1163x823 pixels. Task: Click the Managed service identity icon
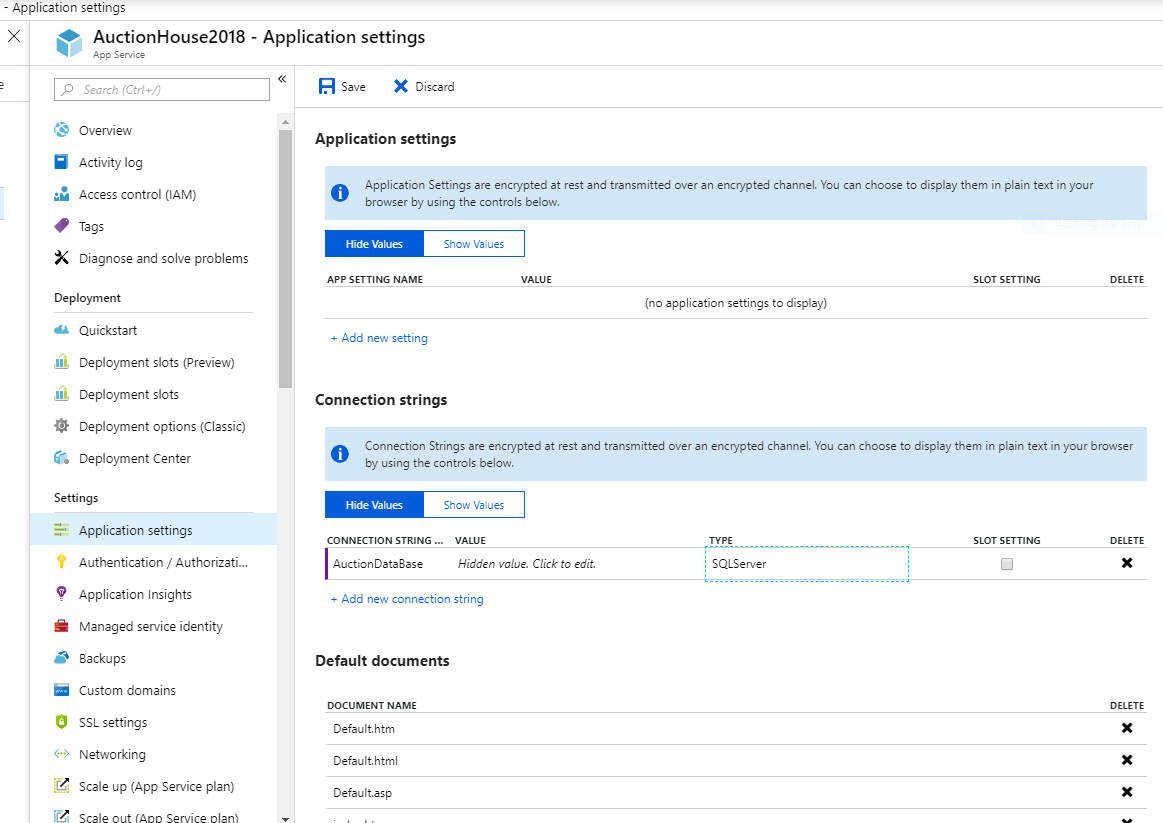click(x=62, y=626)
